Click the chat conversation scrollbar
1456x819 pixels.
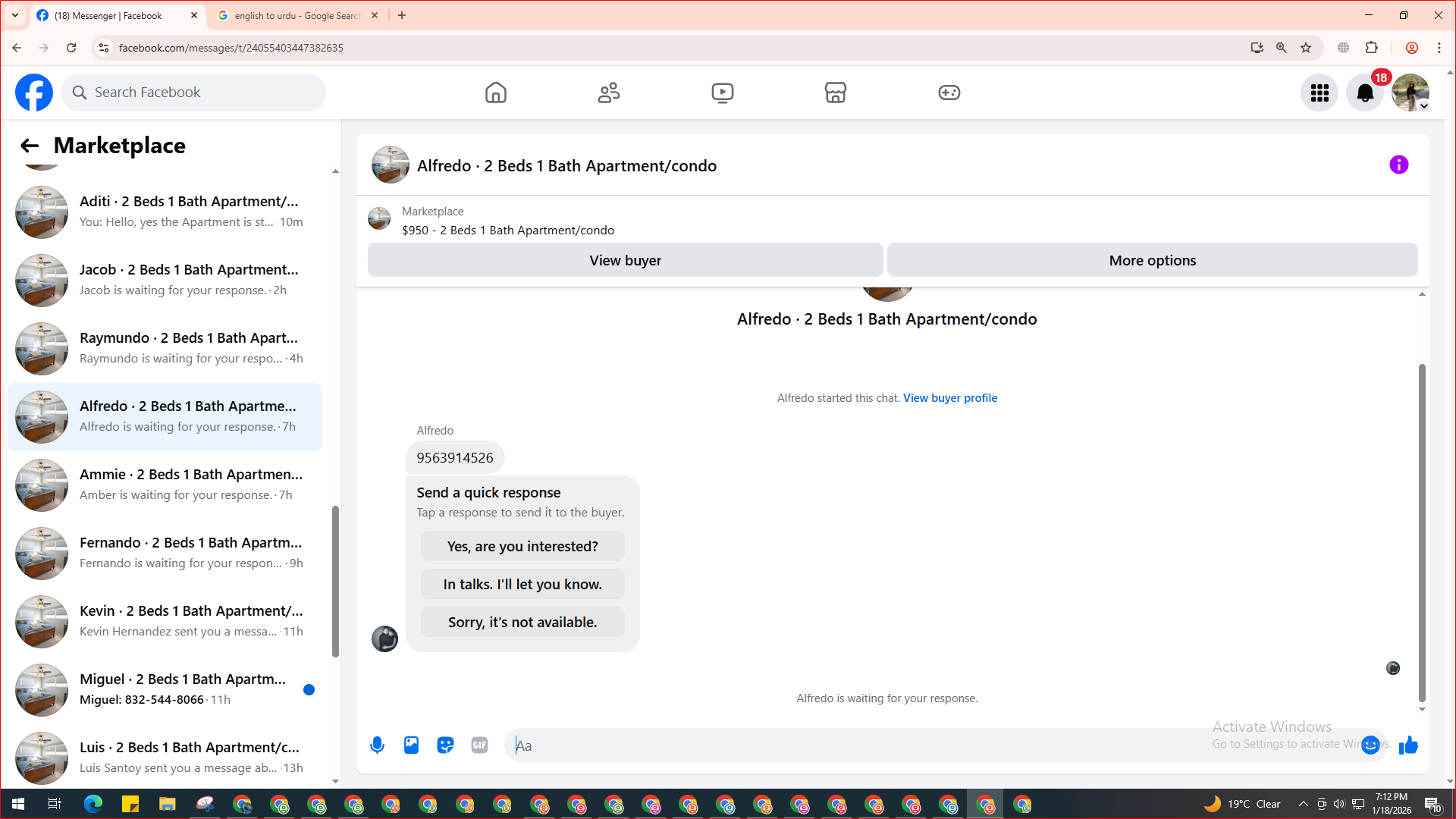(x=1422, y=531)
